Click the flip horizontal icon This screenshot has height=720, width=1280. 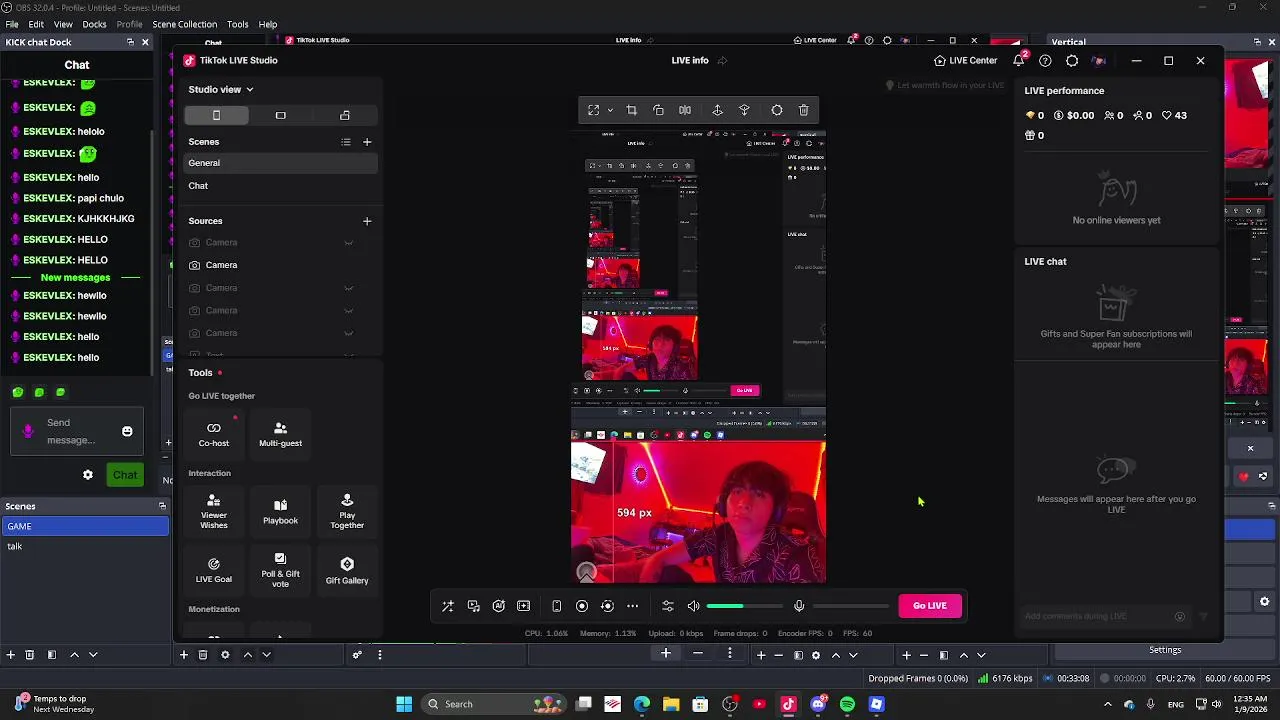[685, 110]
